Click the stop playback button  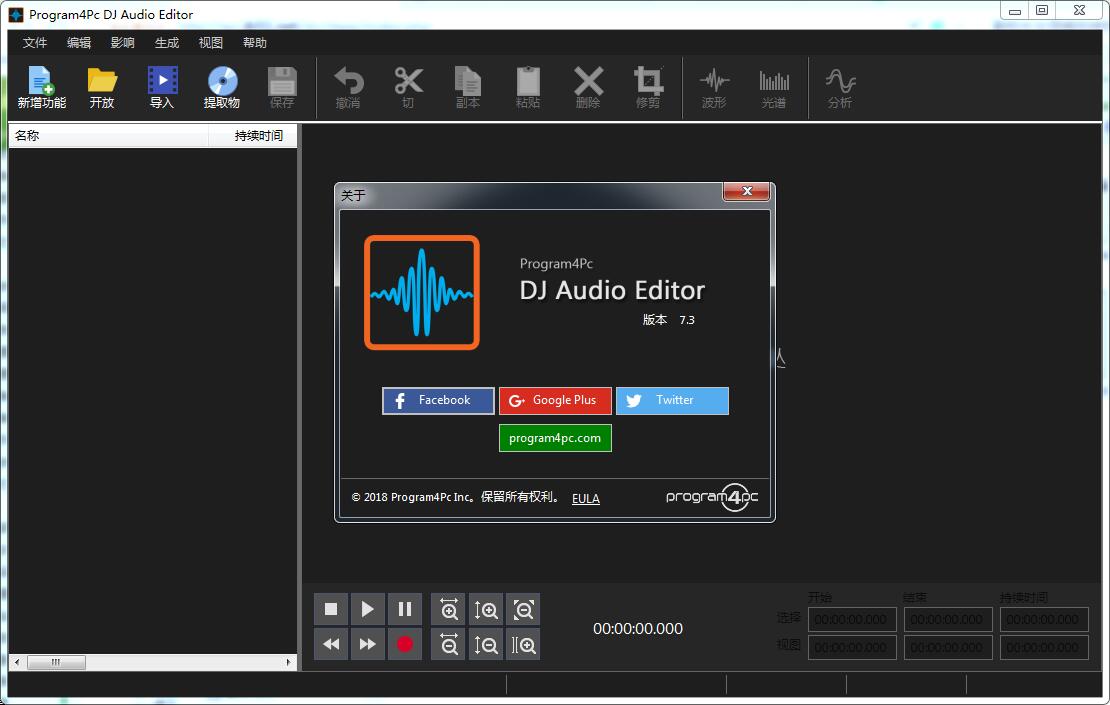click(331, 609)
